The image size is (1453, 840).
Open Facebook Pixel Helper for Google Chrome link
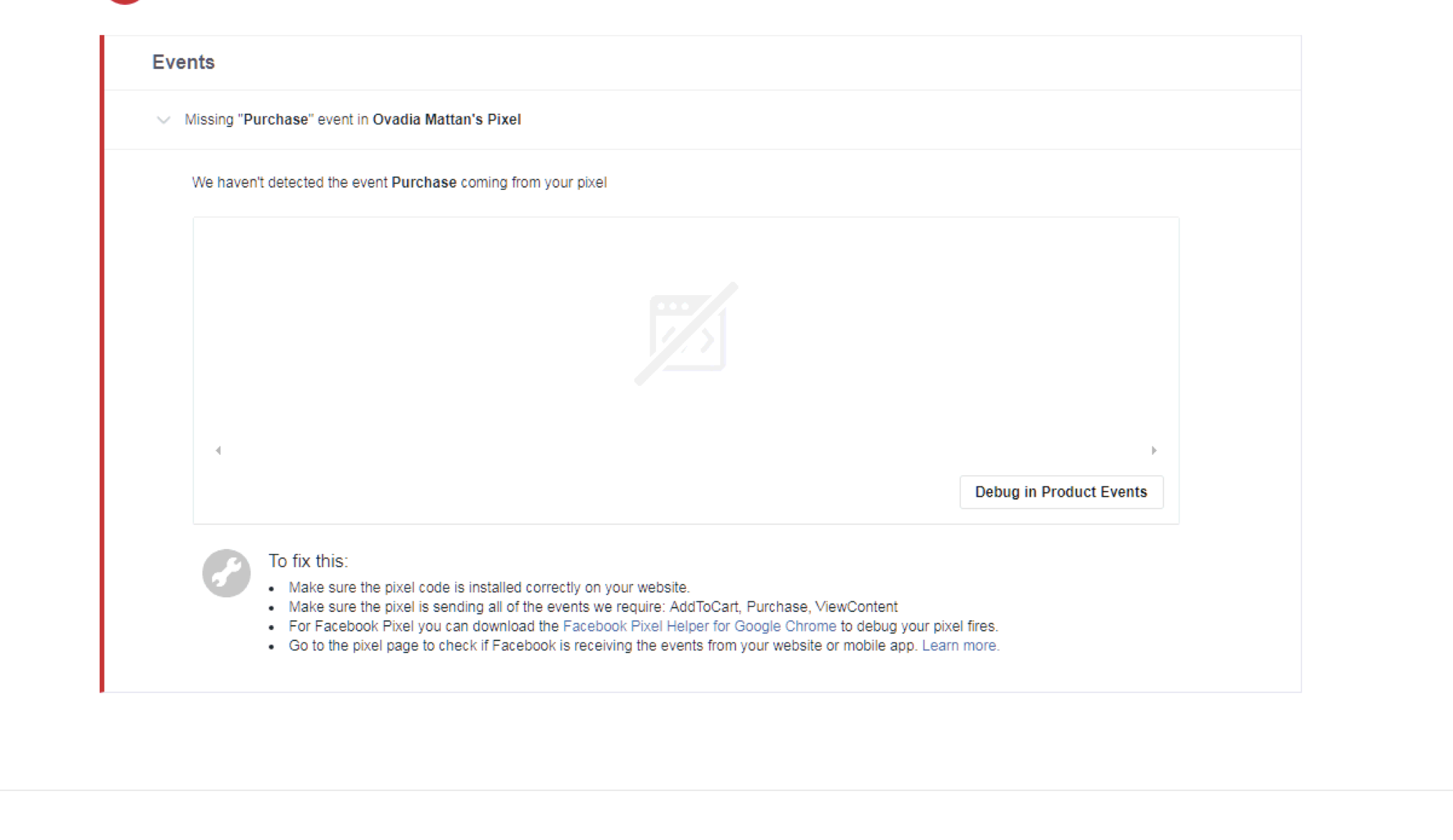point(699,627)
